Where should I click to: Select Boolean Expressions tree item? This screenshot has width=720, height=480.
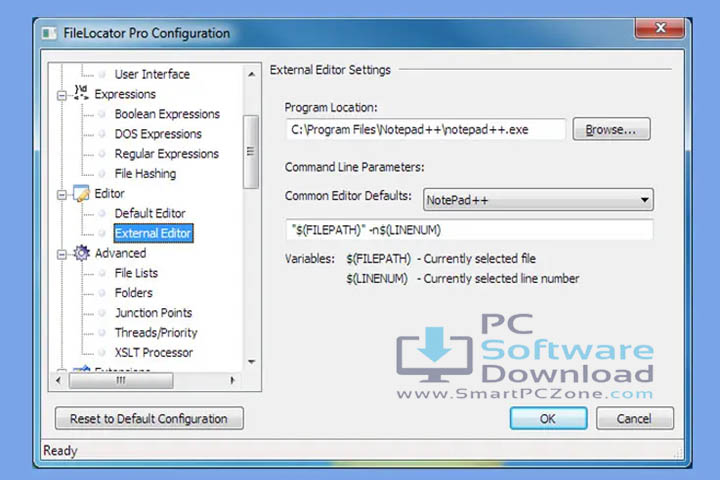tap(167, 114)
